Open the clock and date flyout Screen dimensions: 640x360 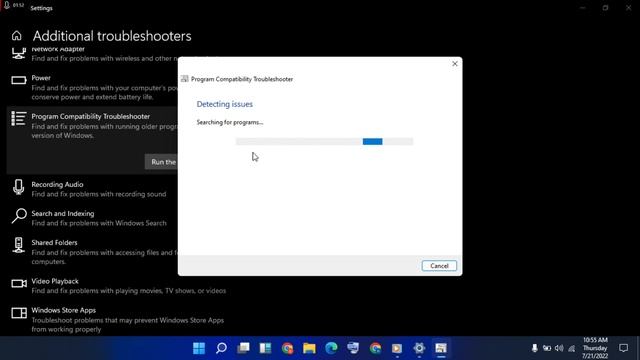point(595,348)
